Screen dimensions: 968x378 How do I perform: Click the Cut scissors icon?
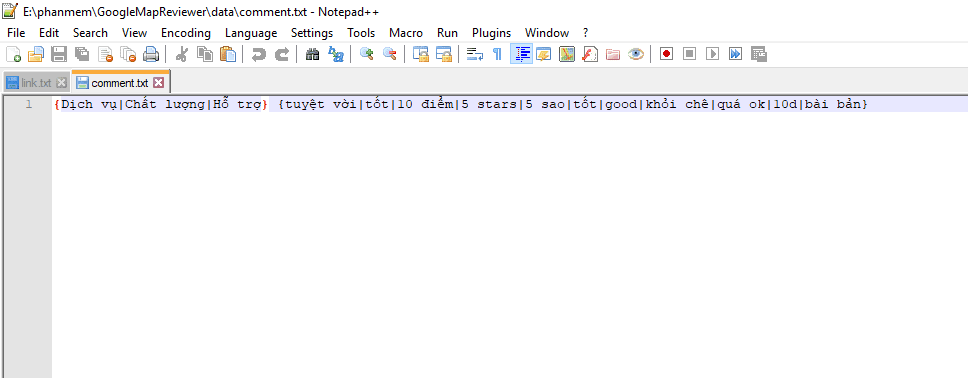[x=182, y=54]
